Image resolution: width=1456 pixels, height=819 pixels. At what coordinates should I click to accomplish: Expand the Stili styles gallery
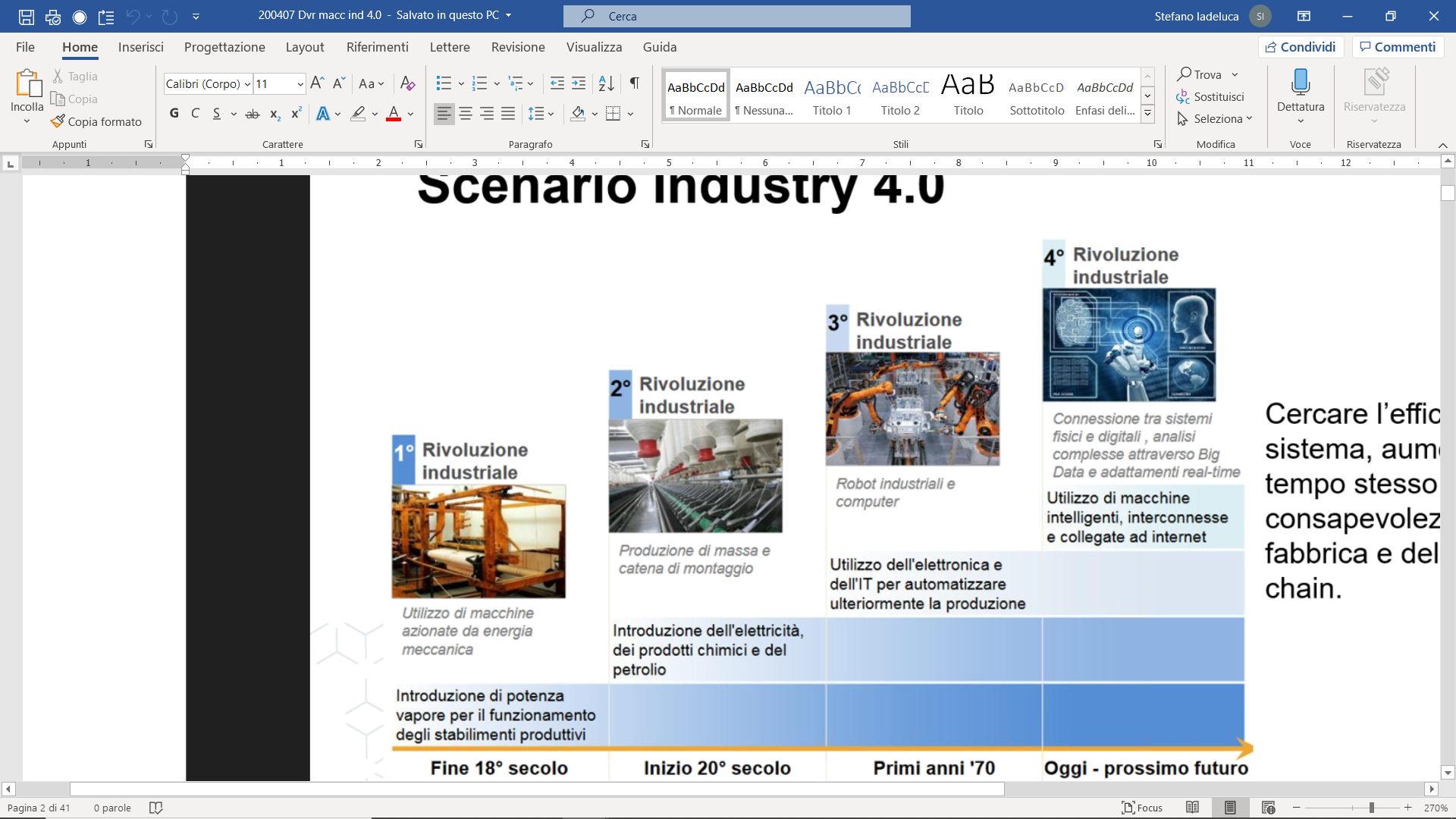click(x=1147, y=114)
